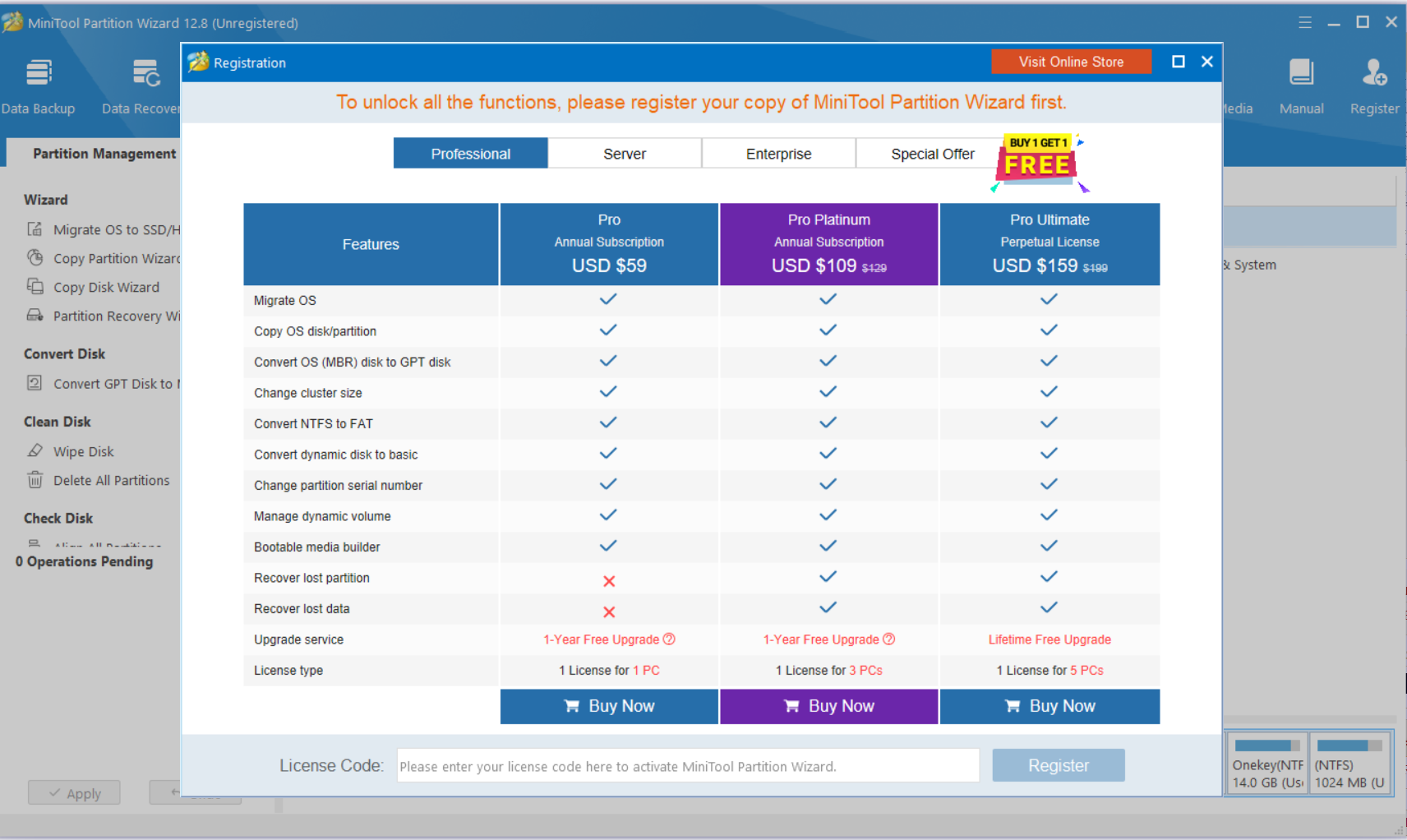1407x840 pixels.
Task: Click the Recover lost data row label
Action: [x=302, y=608]
